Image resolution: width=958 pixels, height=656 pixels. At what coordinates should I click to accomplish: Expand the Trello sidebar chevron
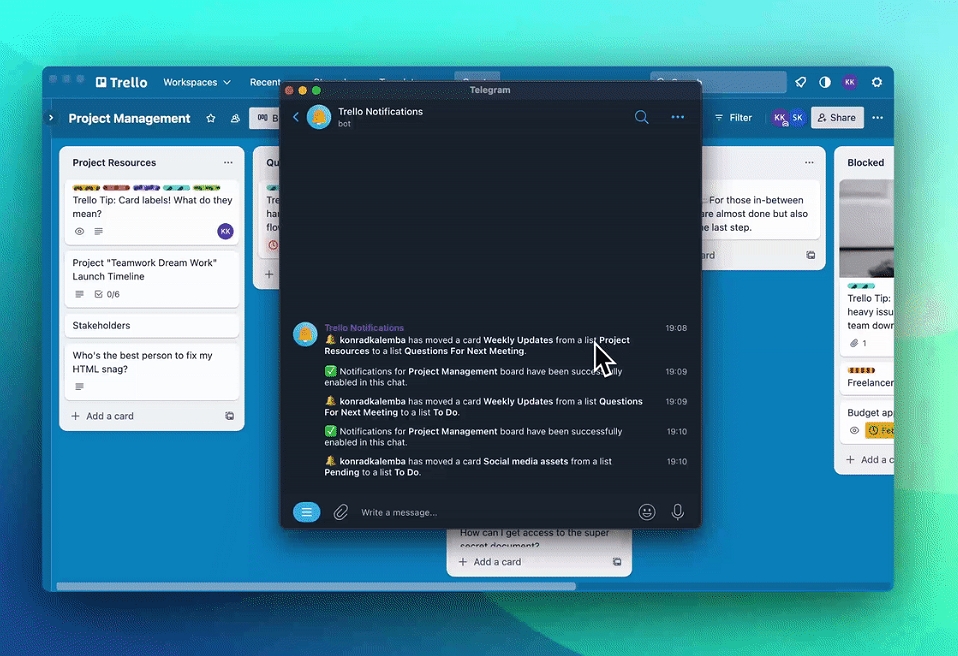click(51, 118)
